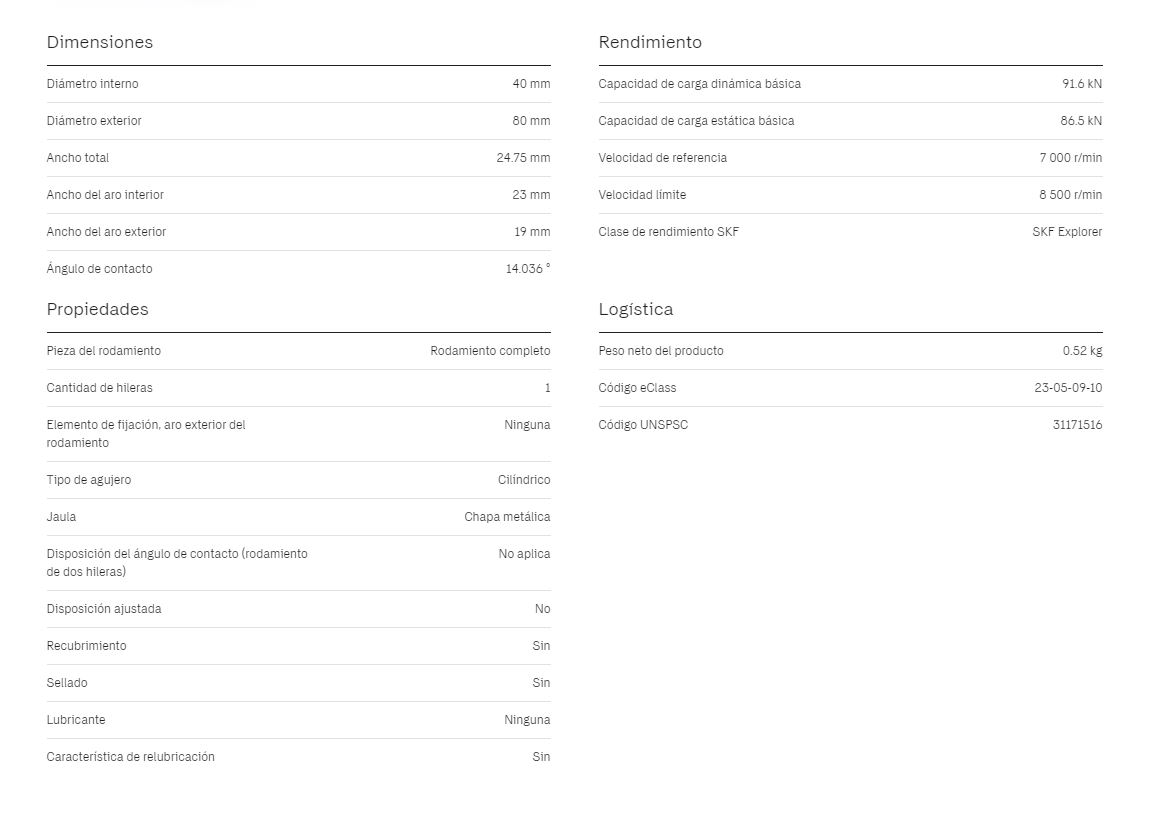Click the SKF Explorer performance class value
The width and height of the screenshot is (1172, 826).
pos(1067,232)
